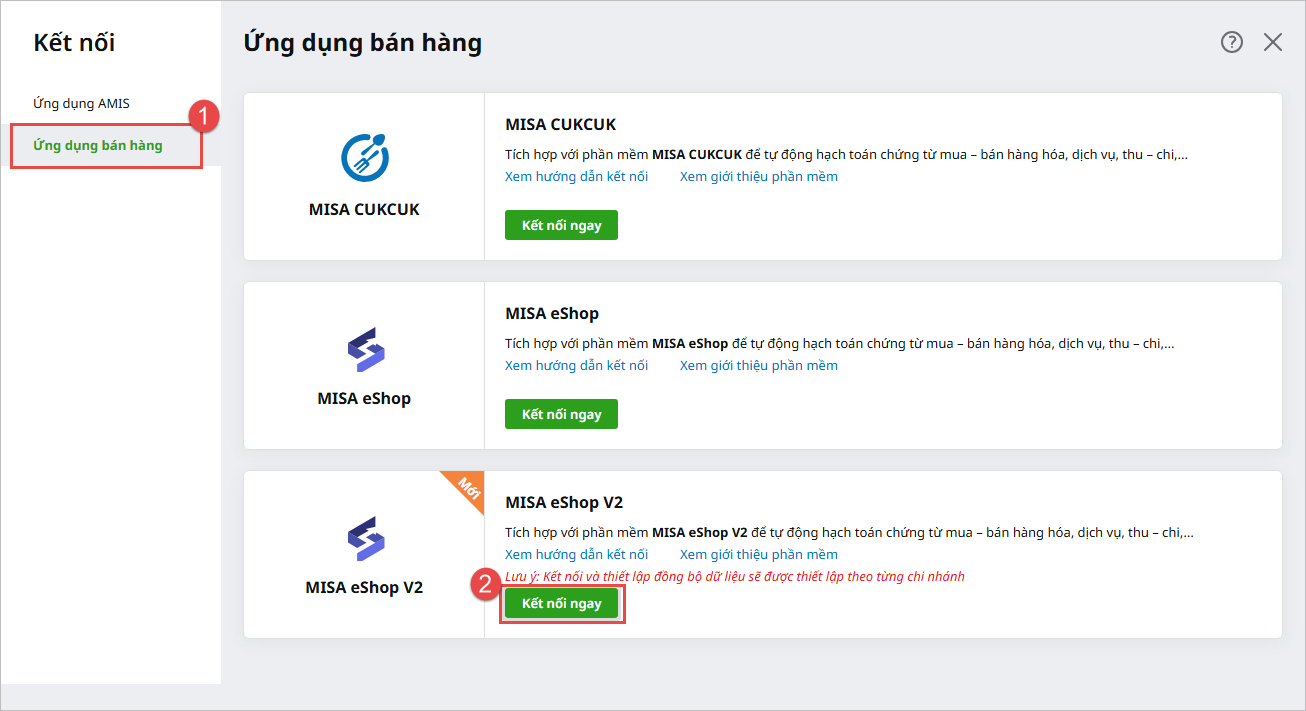This screenshot has height=711, width=1306.
Task: Click the MISA eShop V2 card heading
Action: pyautogui.click(x=564, y=503)
